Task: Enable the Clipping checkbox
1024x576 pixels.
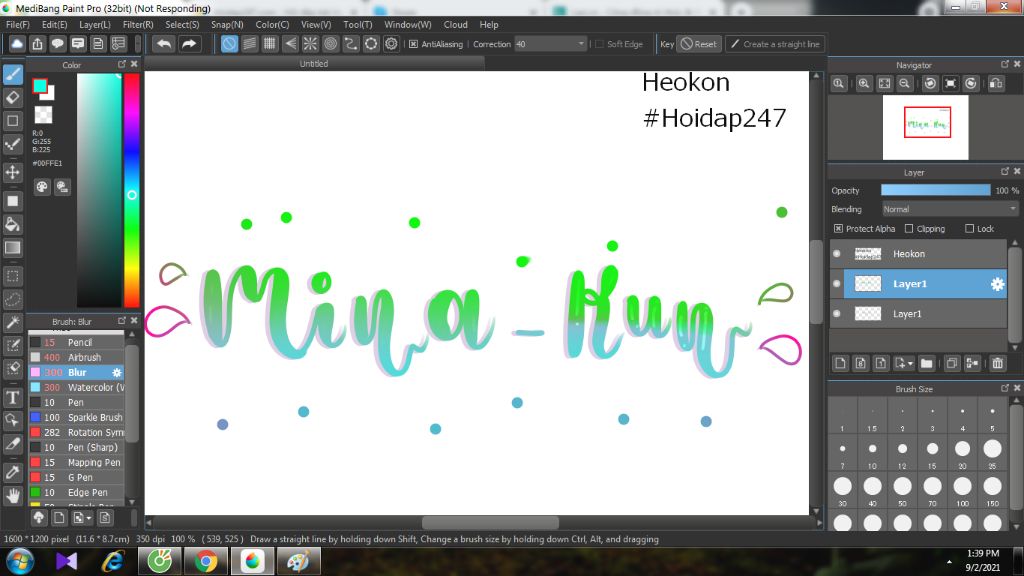Action: point(909,229)
